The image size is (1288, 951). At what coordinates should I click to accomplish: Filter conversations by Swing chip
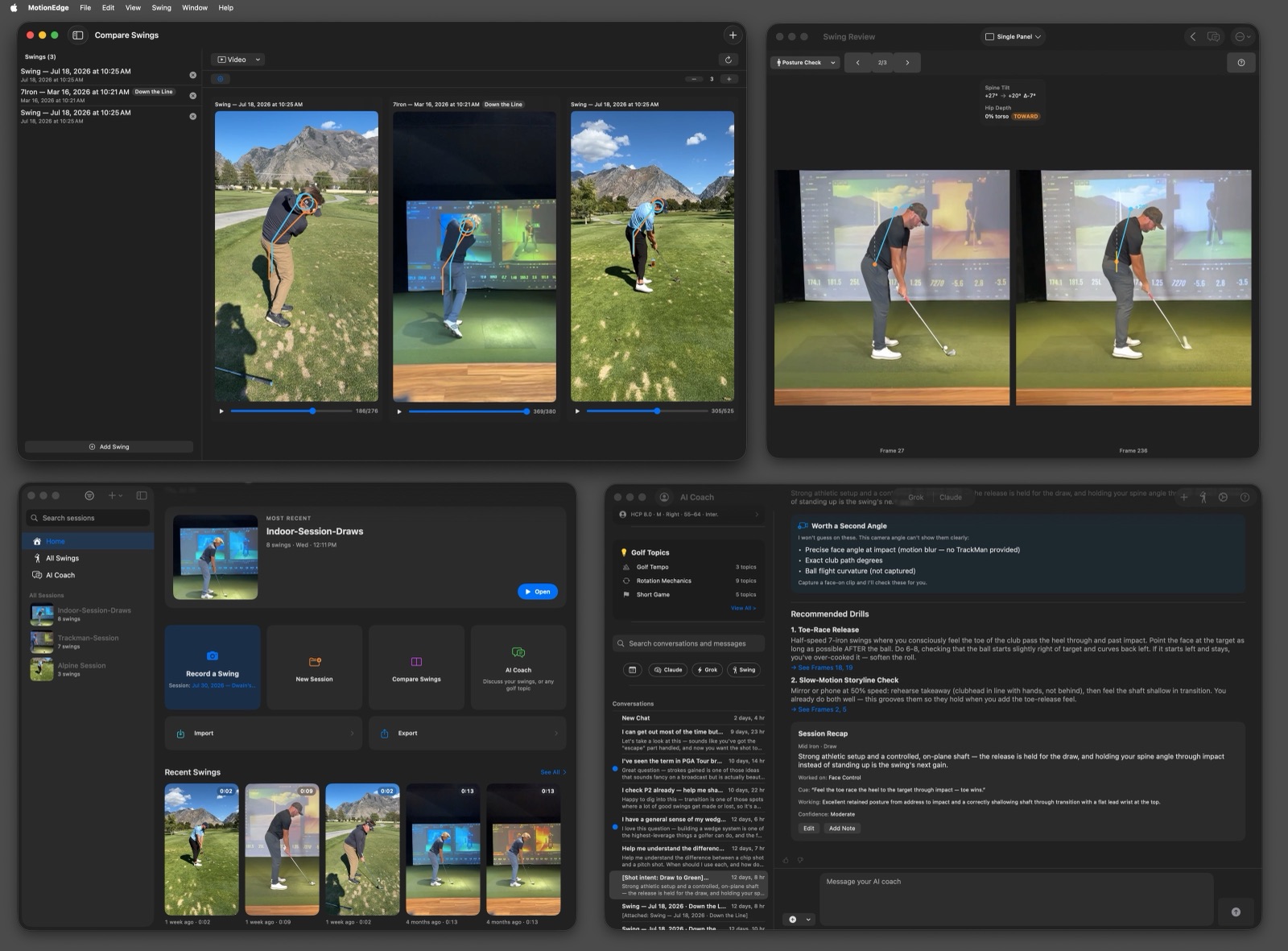(743, 670)
